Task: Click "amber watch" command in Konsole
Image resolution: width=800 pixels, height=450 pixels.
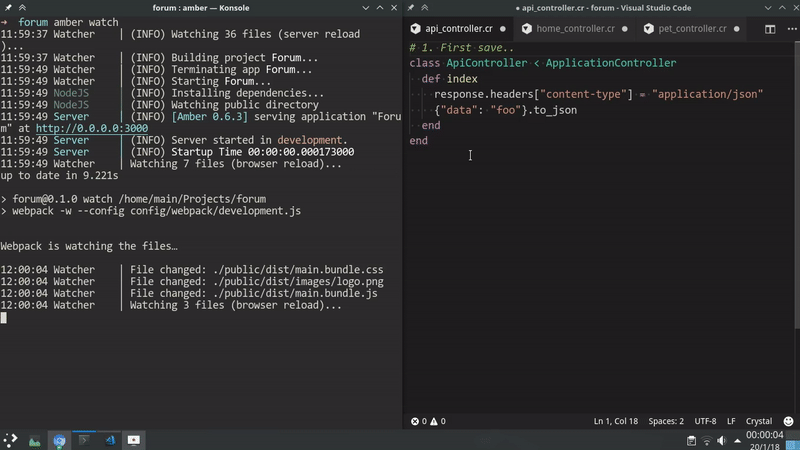Action: (86, 22)
